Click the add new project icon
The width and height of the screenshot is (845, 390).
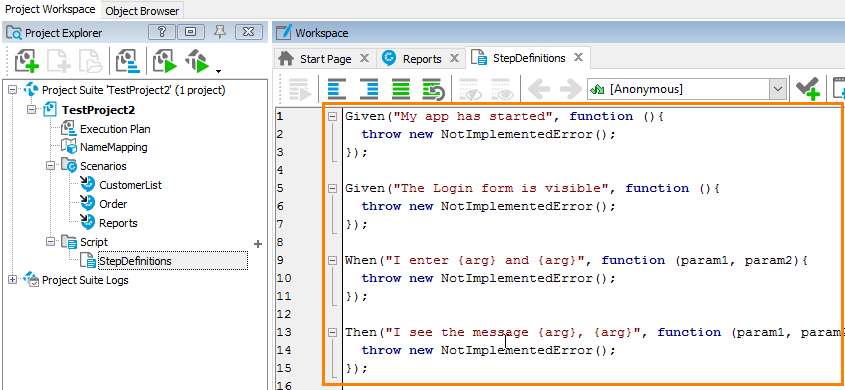click(x=26, y=61)
